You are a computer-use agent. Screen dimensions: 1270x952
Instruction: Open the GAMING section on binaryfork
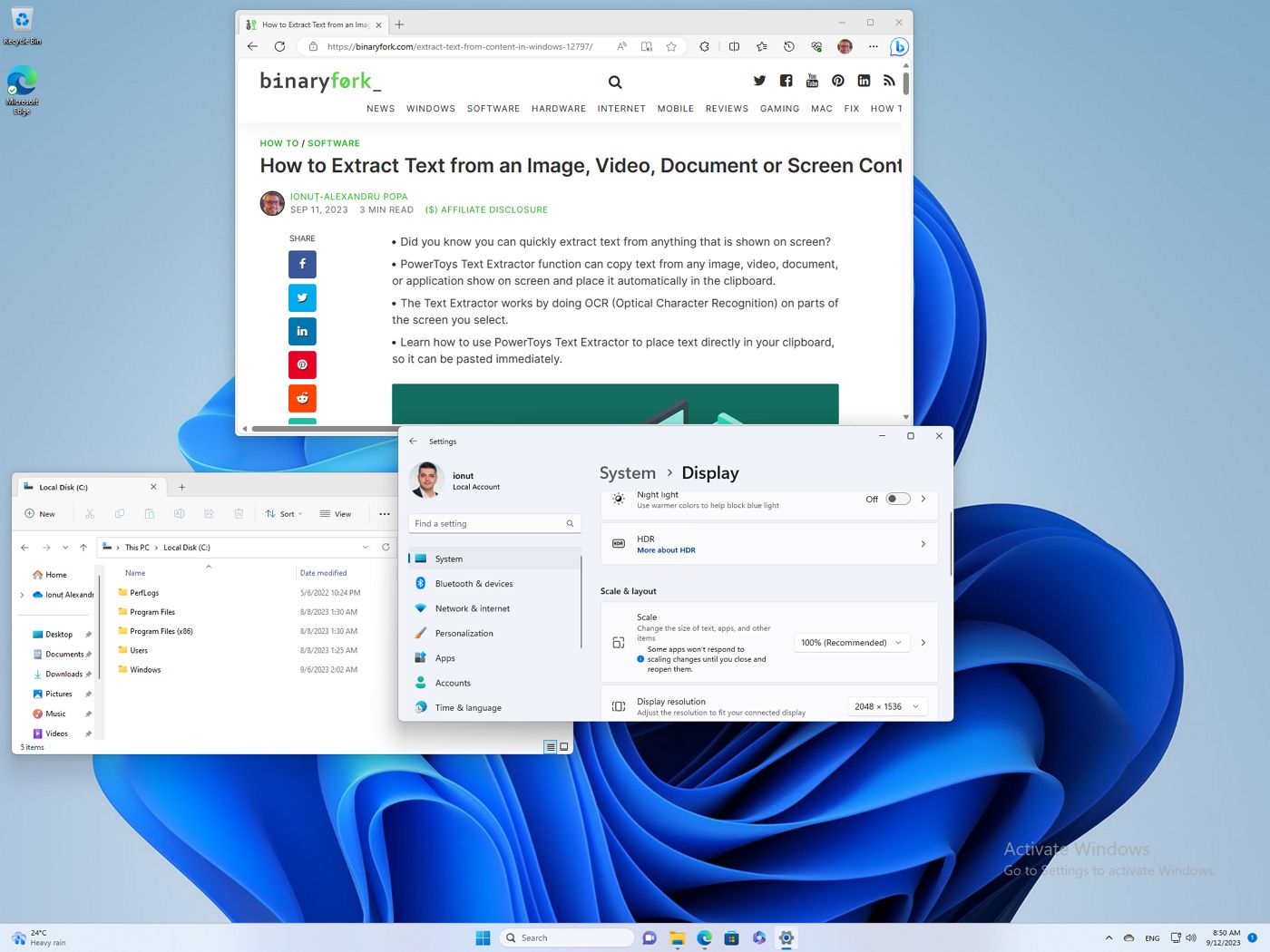[x=779, y=109]
